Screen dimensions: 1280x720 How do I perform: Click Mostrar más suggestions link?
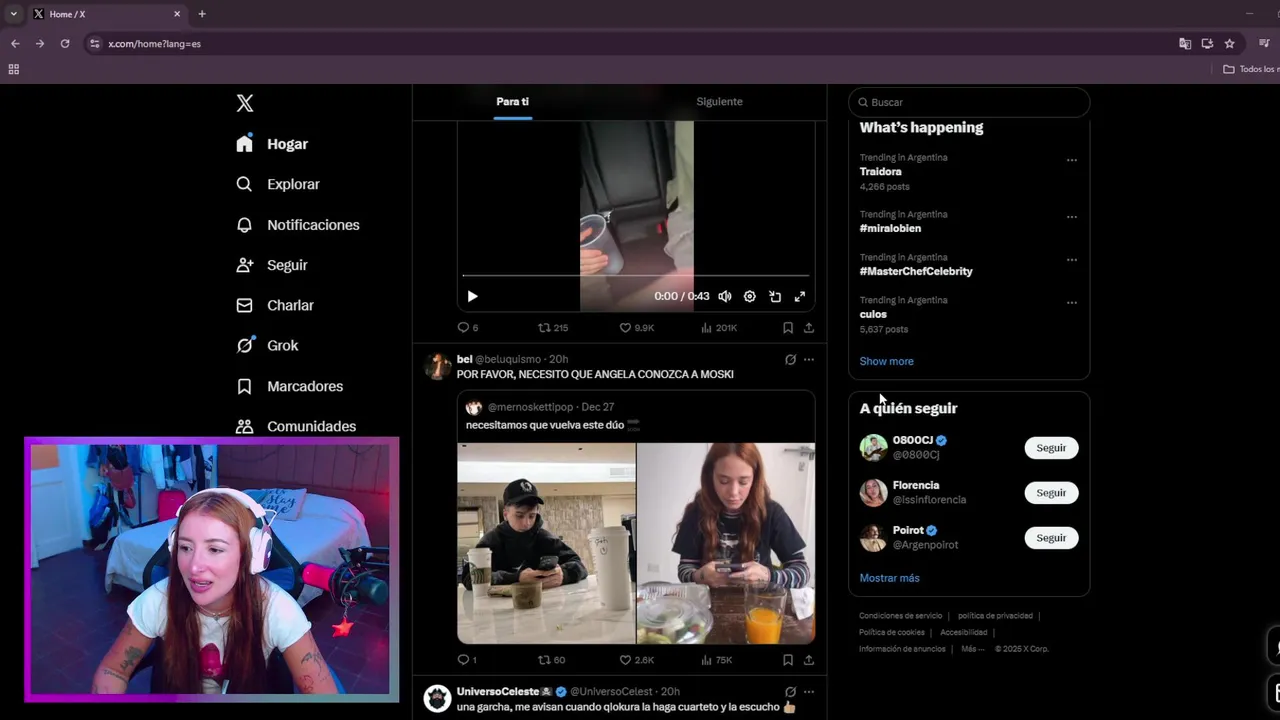889,578
